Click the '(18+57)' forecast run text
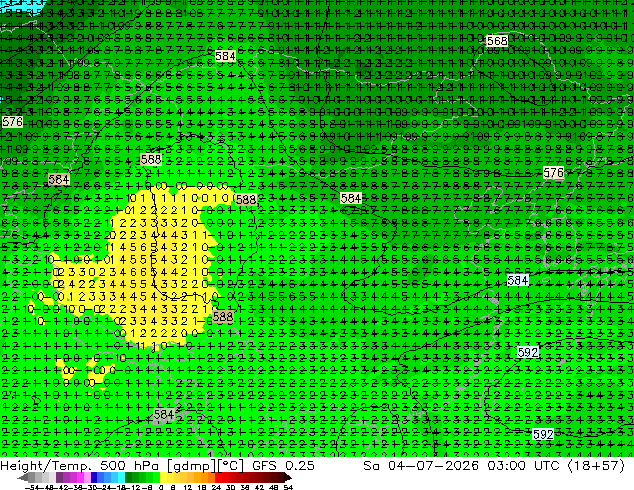634x490 pixels. point(596,466)
